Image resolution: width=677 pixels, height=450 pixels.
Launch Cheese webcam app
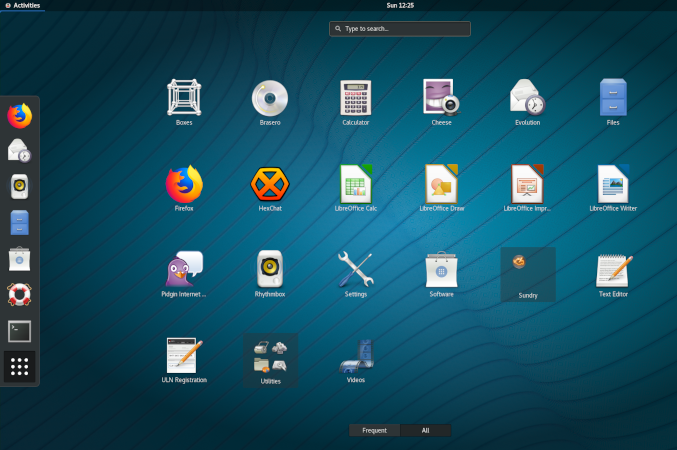[x=441, y=102]
